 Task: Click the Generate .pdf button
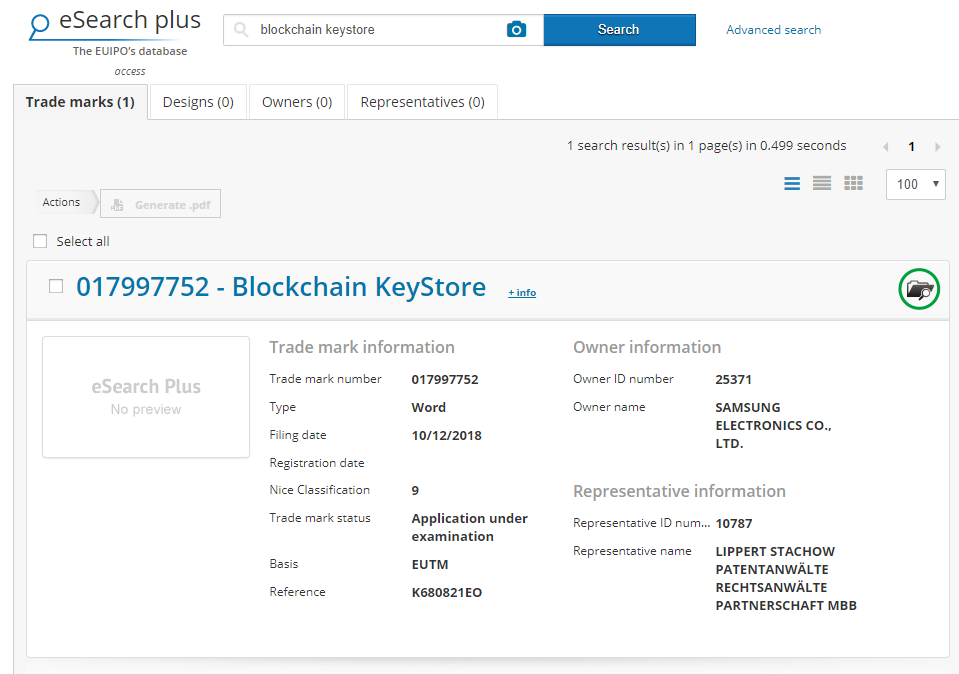tap(160, 204)
